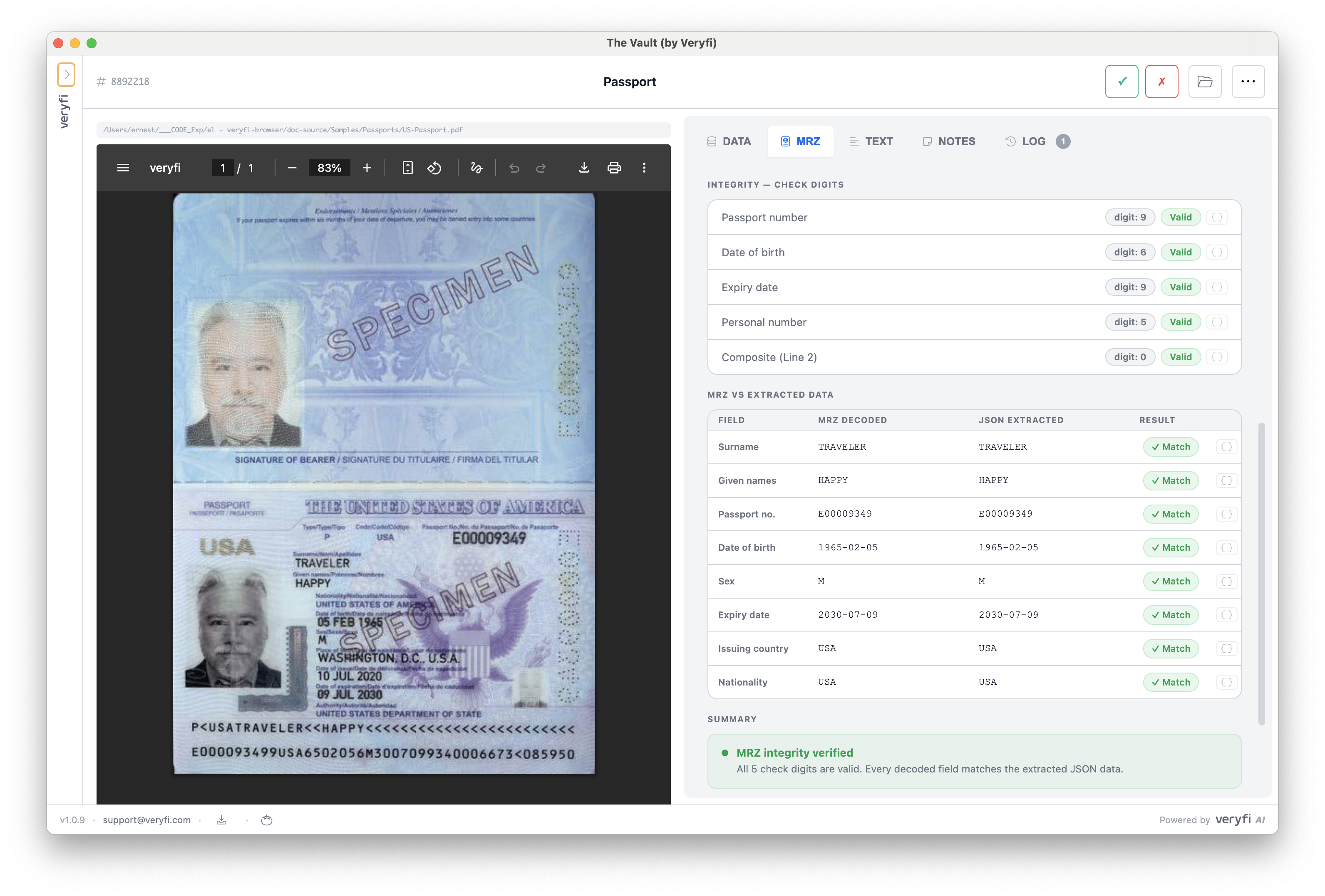Open the kebab menu in the viewer toolbar
Viewport: 1325px width, 896px height.
(x=644, y=168)
